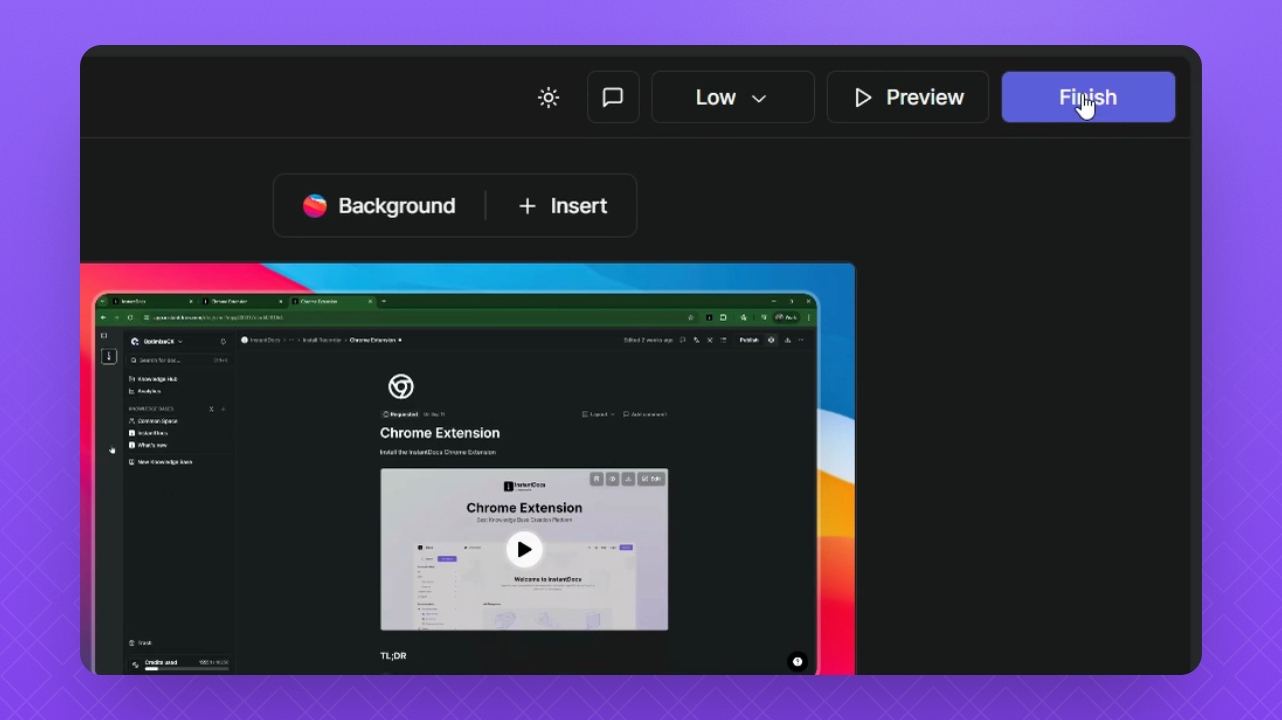Click the eye icon on video thumbnail
The width and height of the screenshot is (1282, 720).
(612, 479)
